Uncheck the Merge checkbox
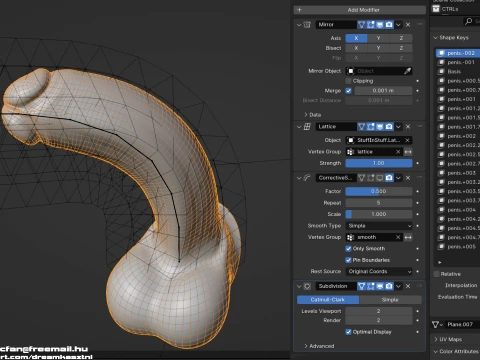This screenshot has width=480, height=360. click(349, 91)
